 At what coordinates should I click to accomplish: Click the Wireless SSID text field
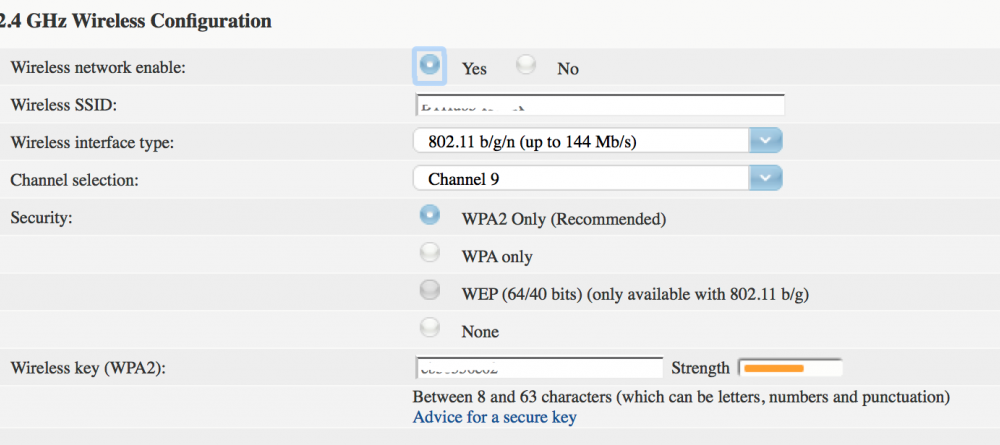[600, 105]
